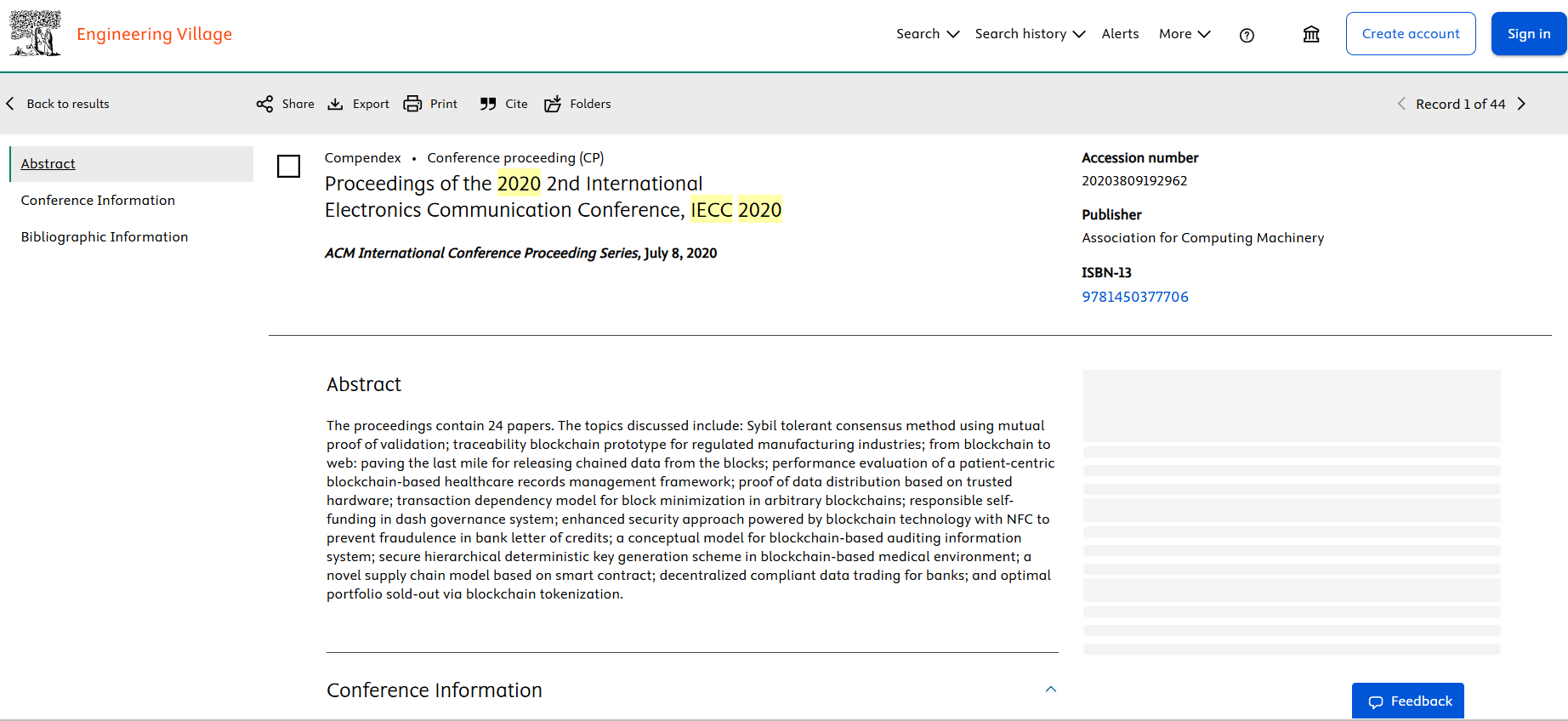
Task: Jump to Bibliographic Information section
Action: pos(105,237)
